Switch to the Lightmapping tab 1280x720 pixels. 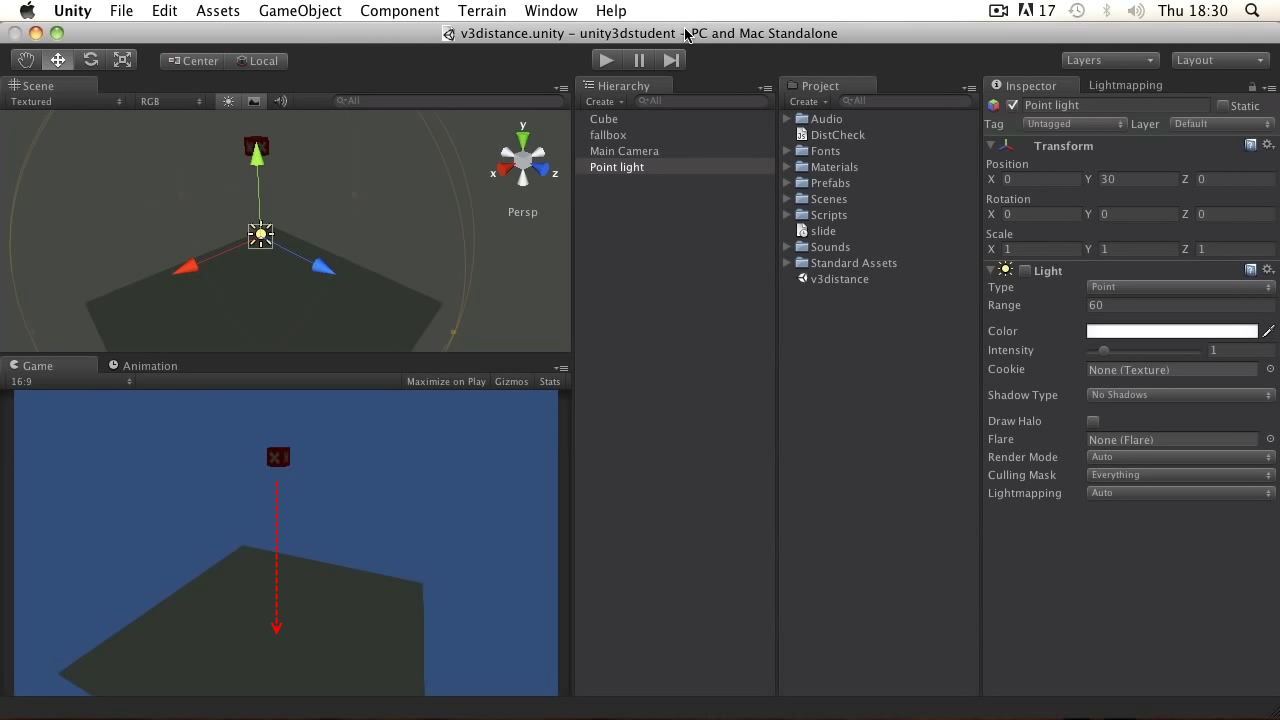pos(1125,86)
